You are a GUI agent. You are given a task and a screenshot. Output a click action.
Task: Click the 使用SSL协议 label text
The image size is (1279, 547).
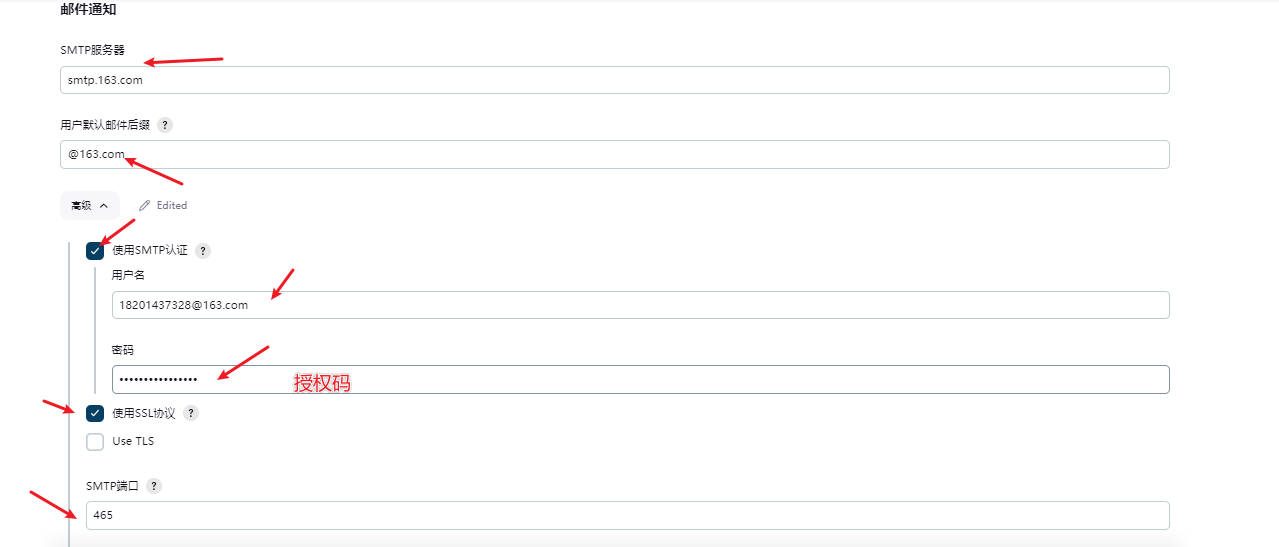[144, 413]
